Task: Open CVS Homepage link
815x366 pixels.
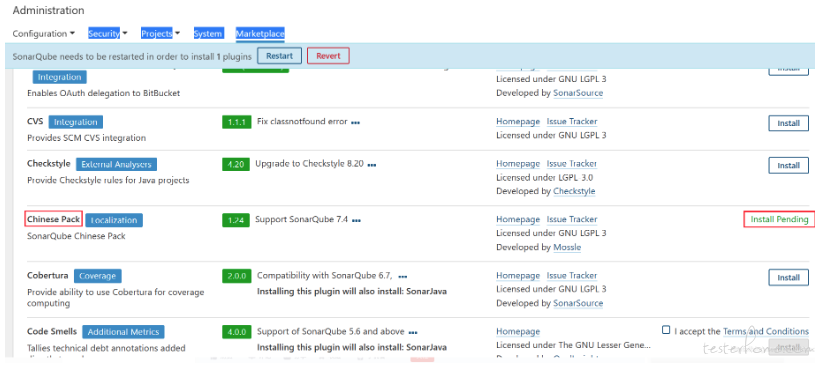Action: [518, 122]
